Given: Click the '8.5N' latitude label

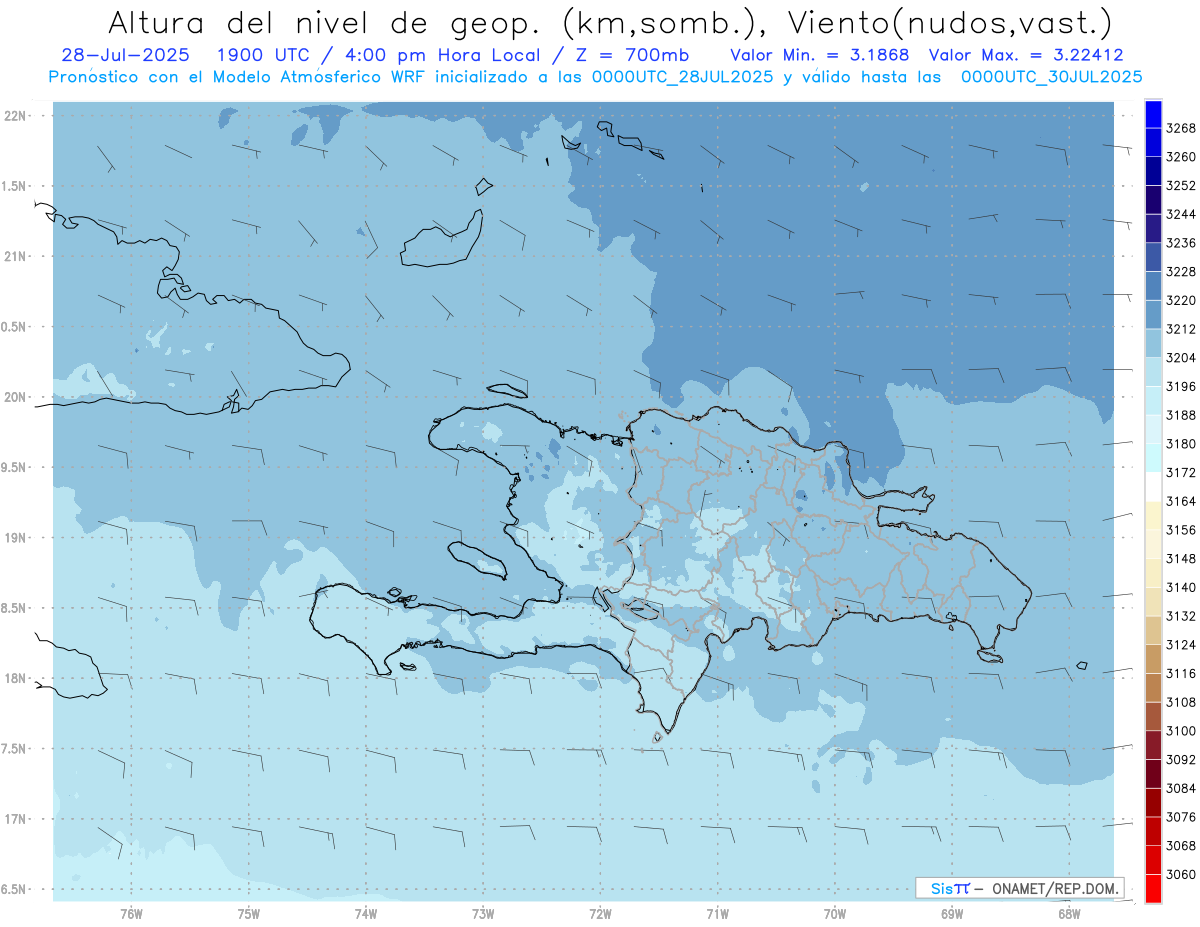Looking at the screenshot, I should (14, 608).
